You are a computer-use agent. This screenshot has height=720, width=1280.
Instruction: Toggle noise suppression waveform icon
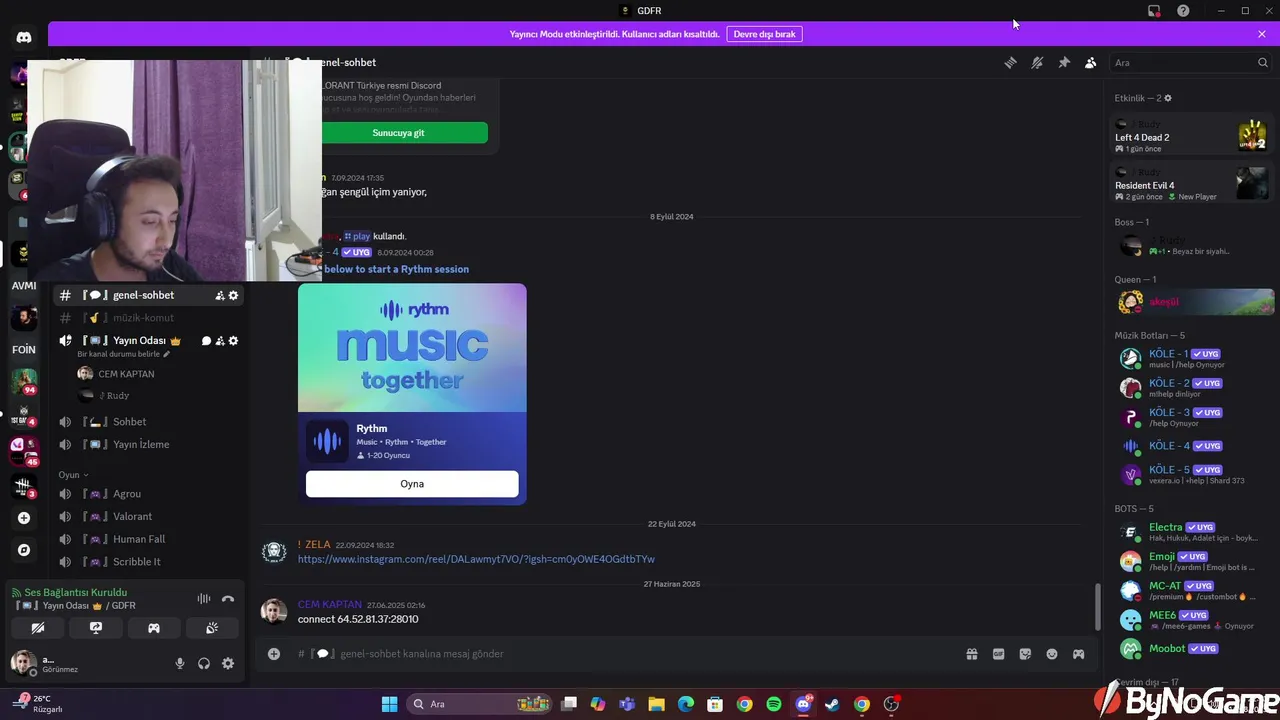[204, 599]
